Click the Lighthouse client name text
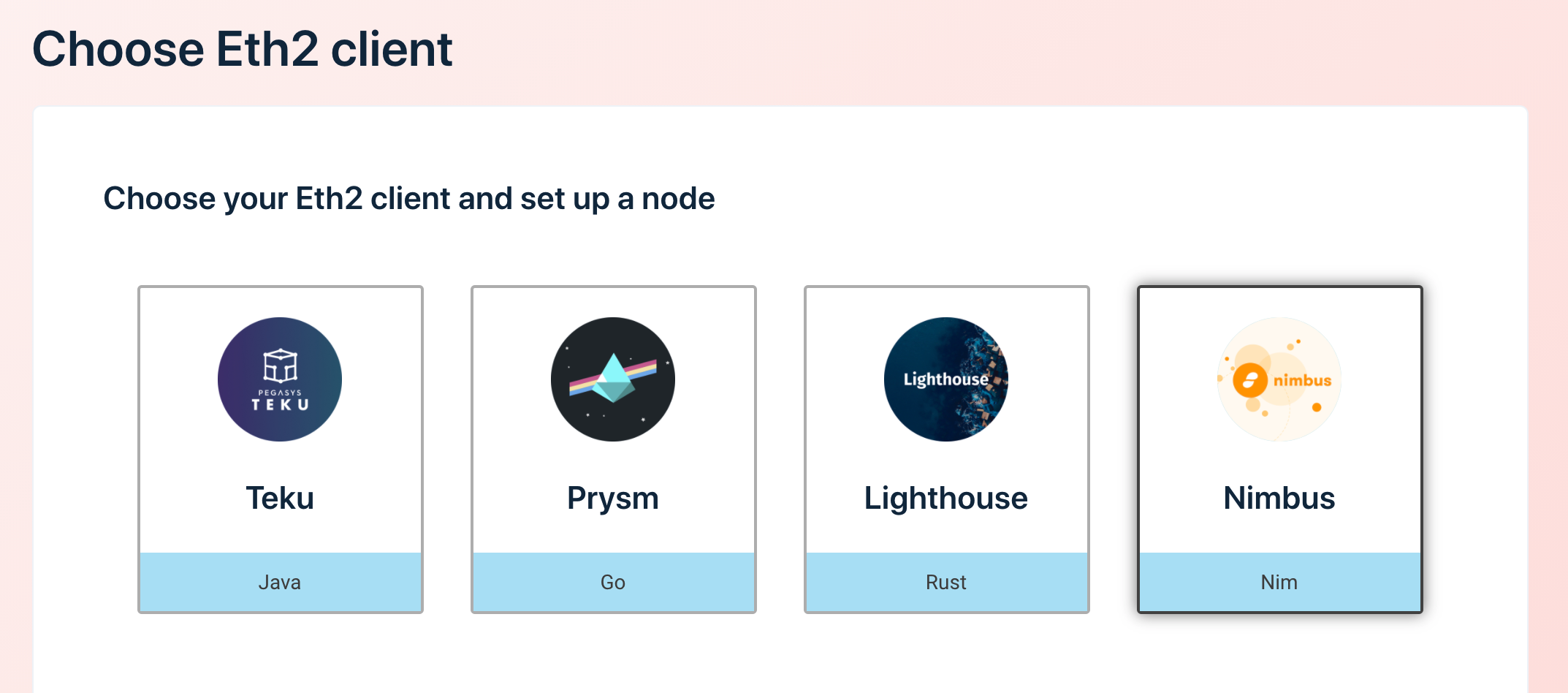This screenshot has width=1568, height=693. tap(946, 498)
